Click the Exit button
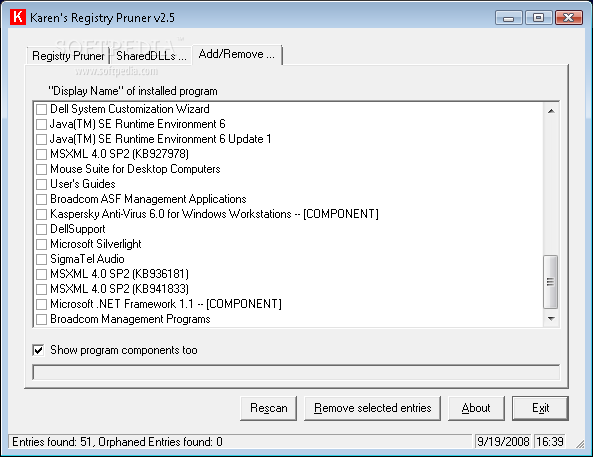 (x=540, y=408)
